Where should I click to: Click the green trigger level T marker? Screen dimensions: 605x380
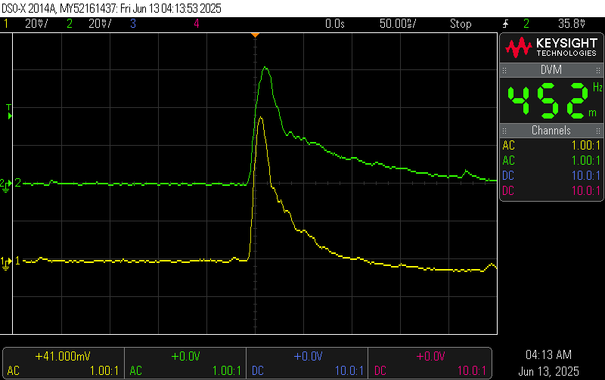tap(9, 111)
